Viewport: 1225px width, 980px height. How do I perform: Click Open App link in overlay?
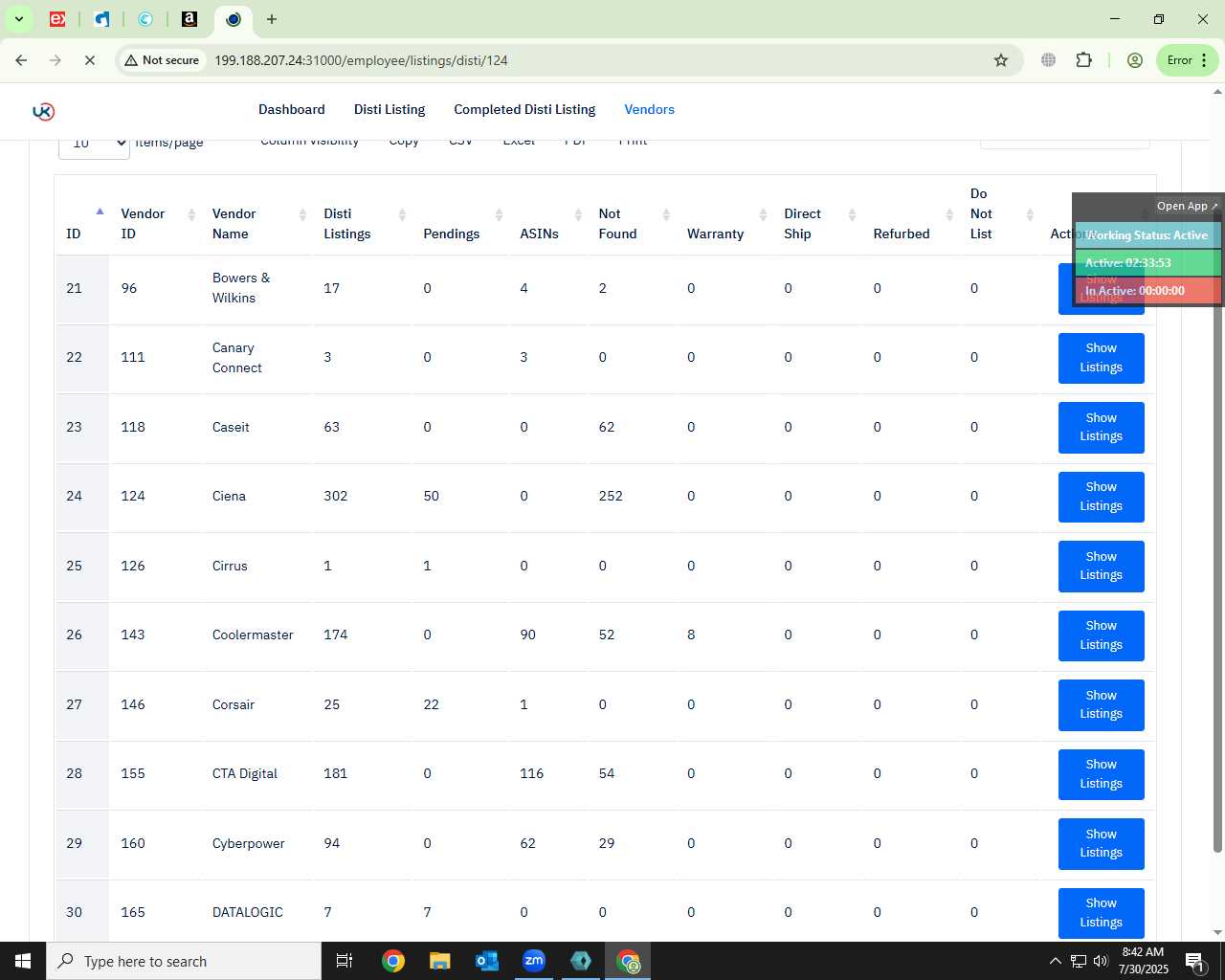click(x=1187, y=206)
